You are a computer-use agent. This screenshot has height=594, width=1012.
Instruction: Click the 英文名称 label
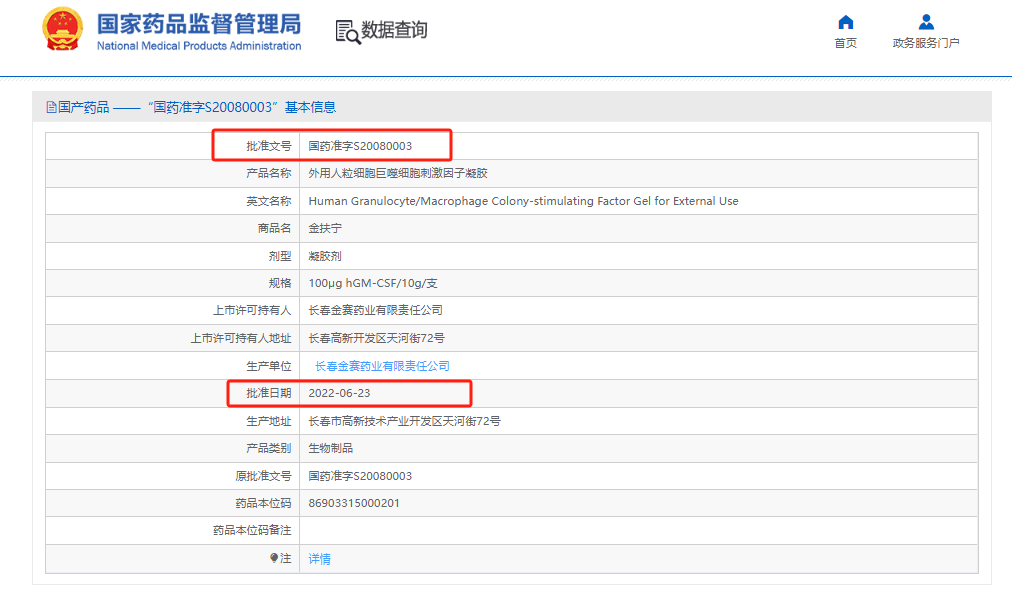click(268, 201)
